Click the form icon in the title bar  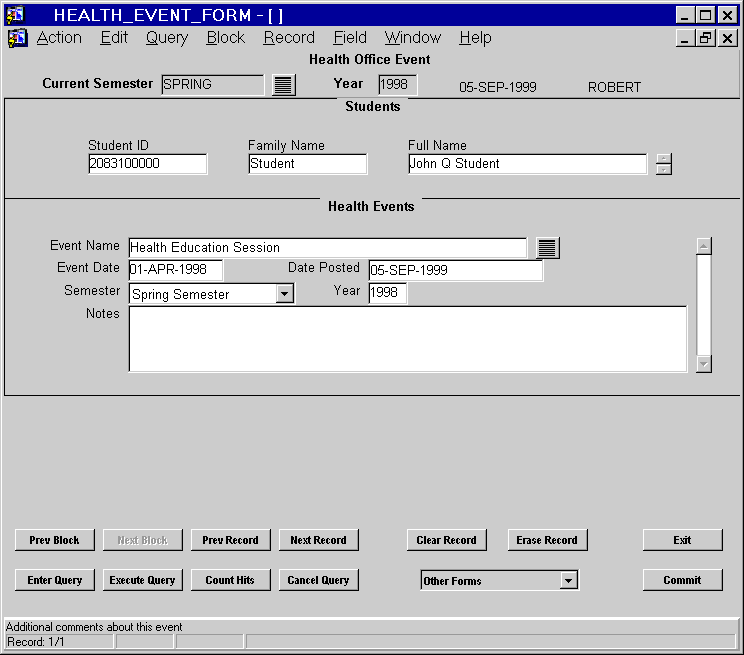pos(15,15)
